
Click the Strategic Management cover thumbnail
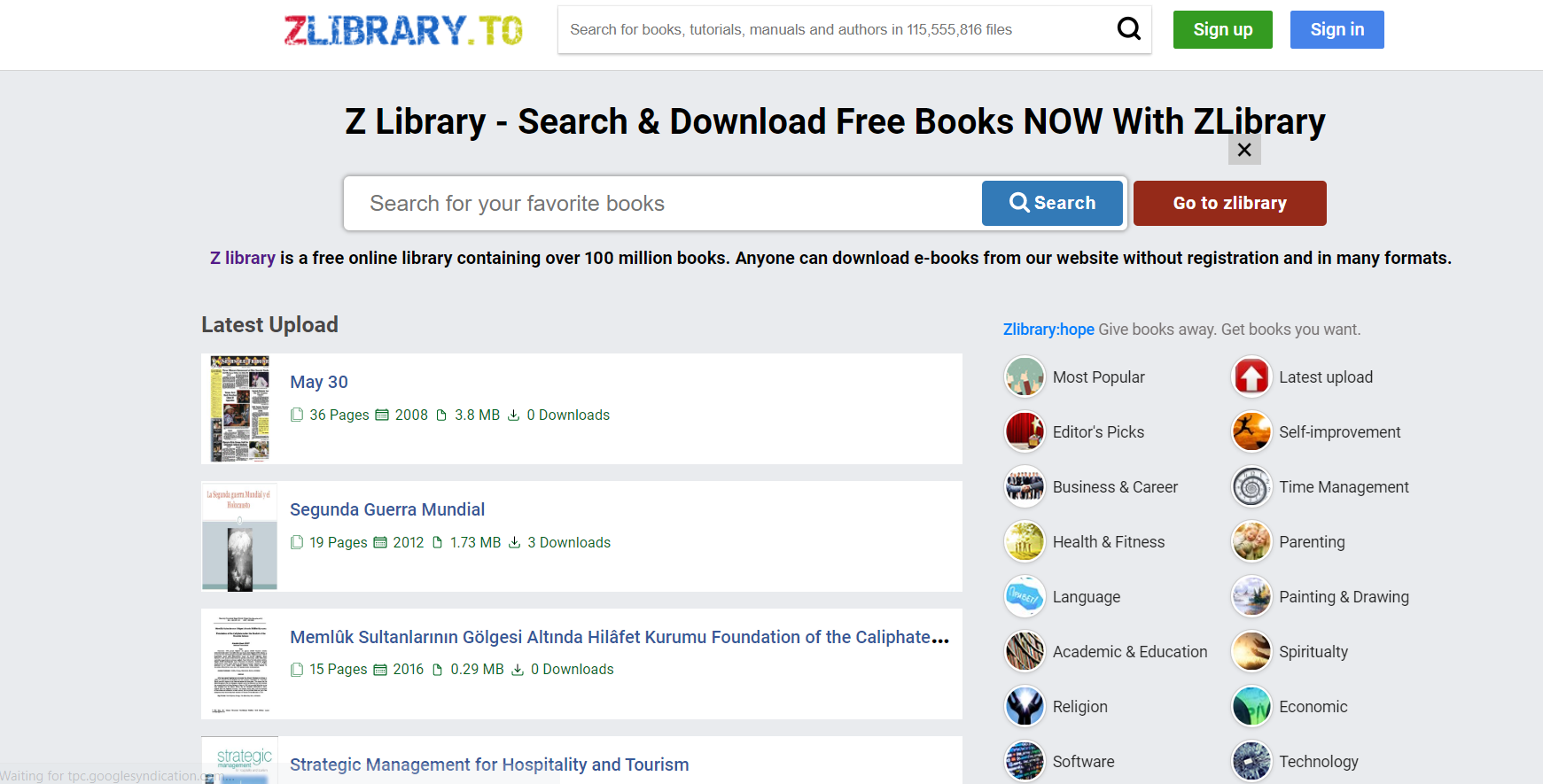tap(239, 760)
